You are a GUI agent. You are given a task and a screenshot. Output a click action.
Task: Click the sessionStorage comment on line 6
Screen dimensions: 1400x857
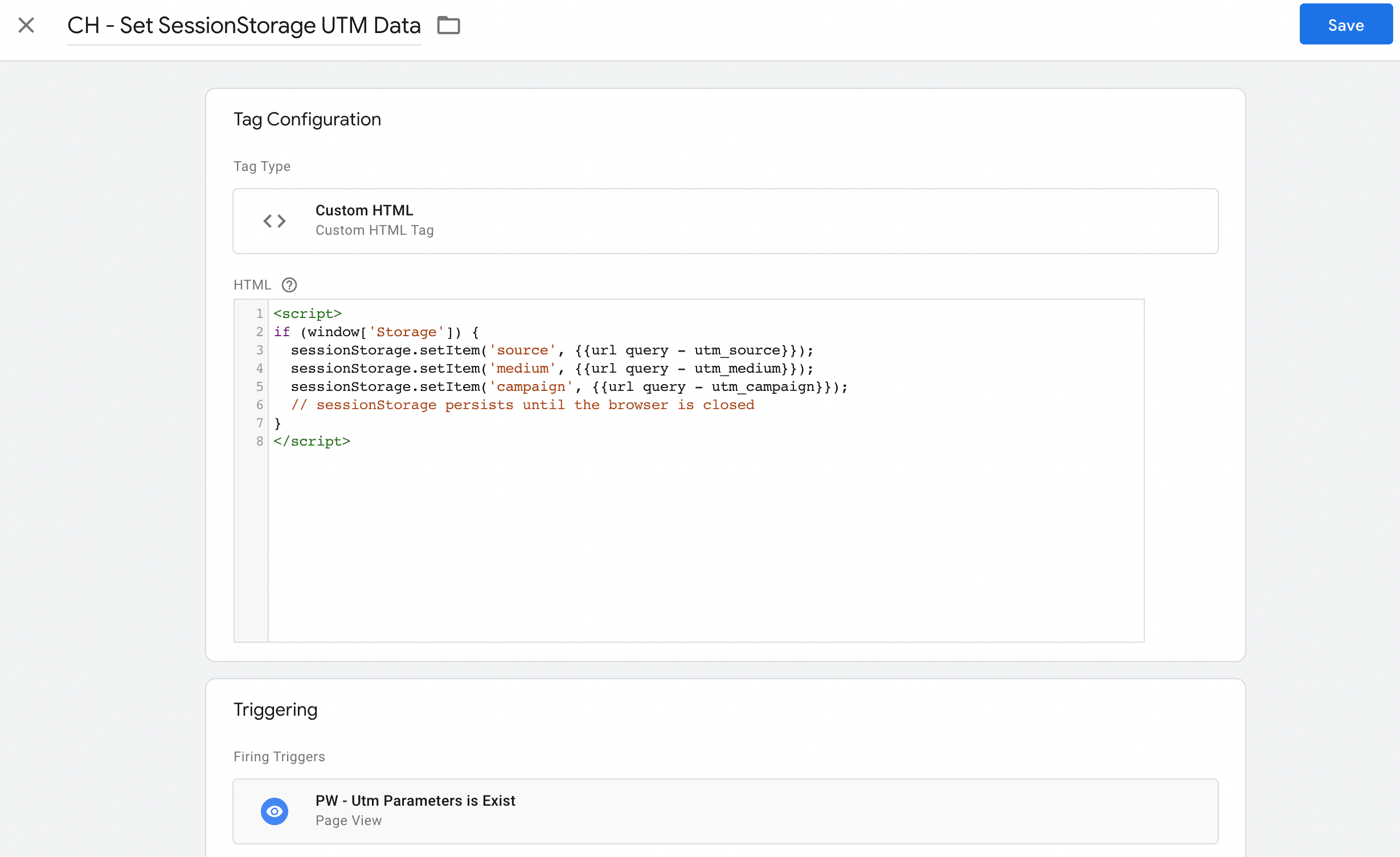tap(523, 405)
